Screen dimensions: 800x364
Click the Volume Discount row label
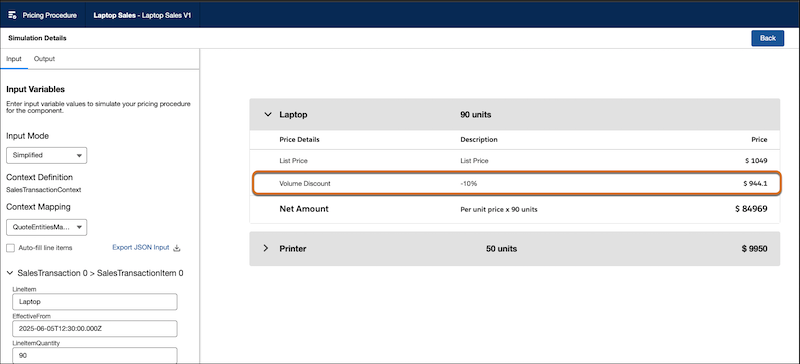[305, 183]
